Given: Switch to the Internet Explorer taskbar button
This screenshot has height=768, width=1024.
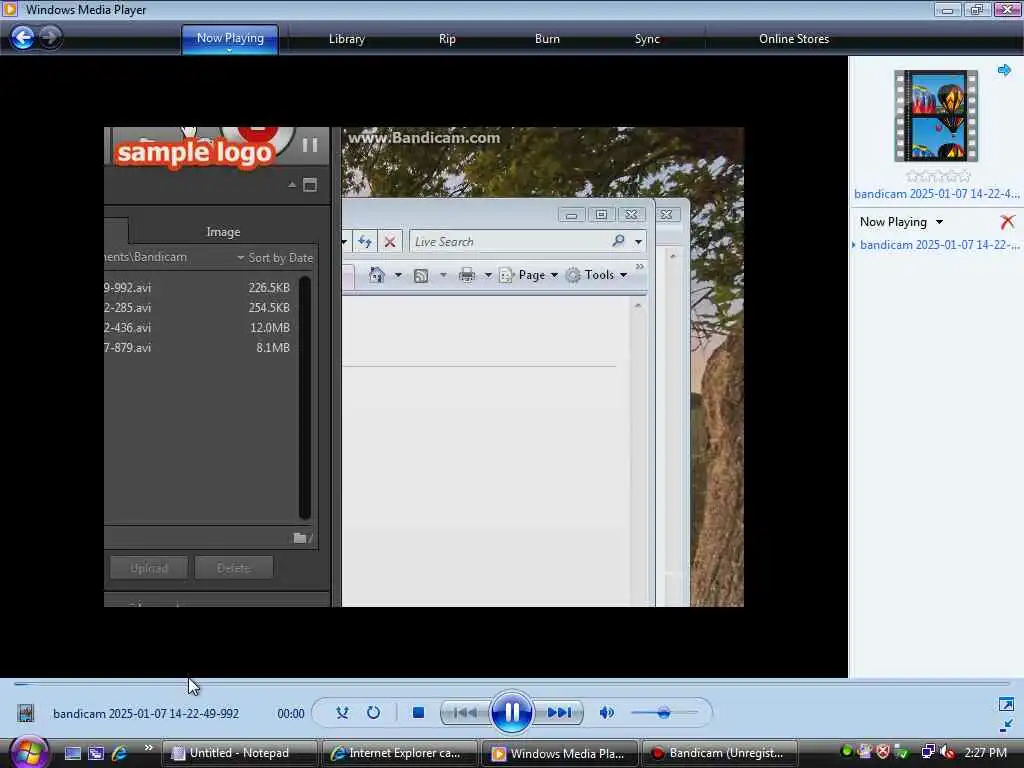Looking at the screenshot, I should click(399, 753).
